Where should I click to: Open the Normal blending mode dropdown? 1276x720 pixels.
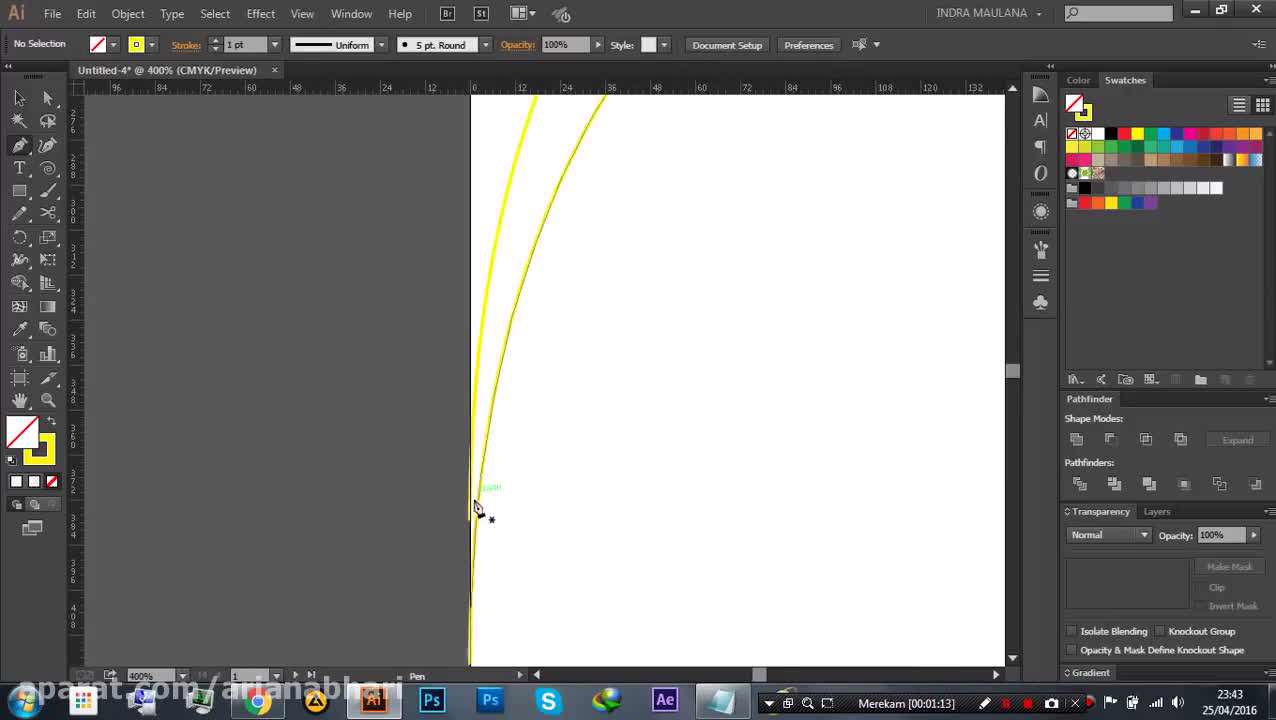pos(1110,535)
